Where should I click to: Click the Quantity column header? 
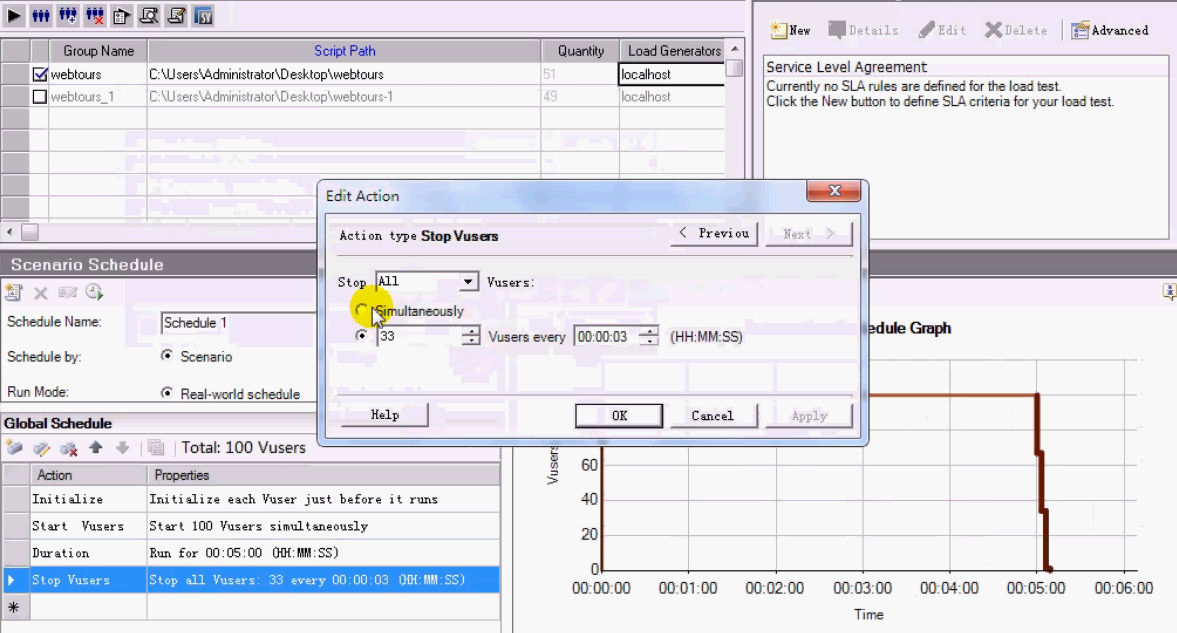point(580,51)
